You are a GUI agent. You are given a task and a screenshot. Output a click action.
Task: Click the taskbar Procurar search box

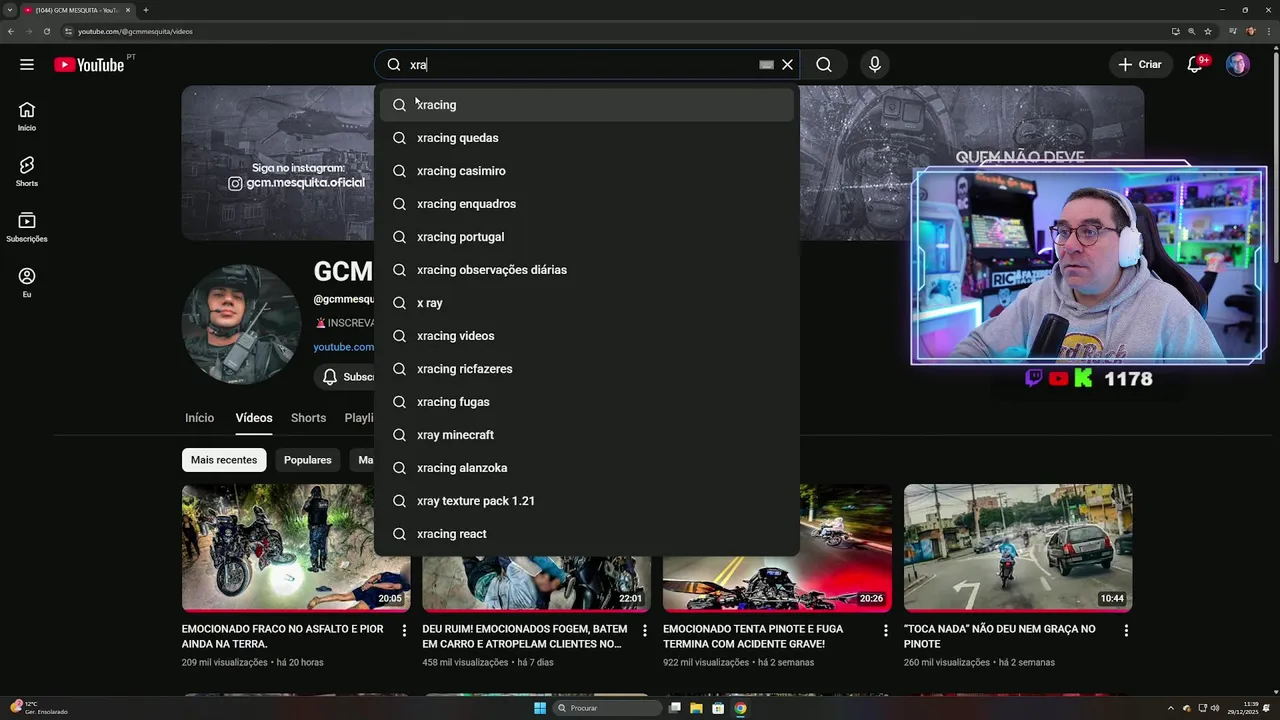(607, 708)
